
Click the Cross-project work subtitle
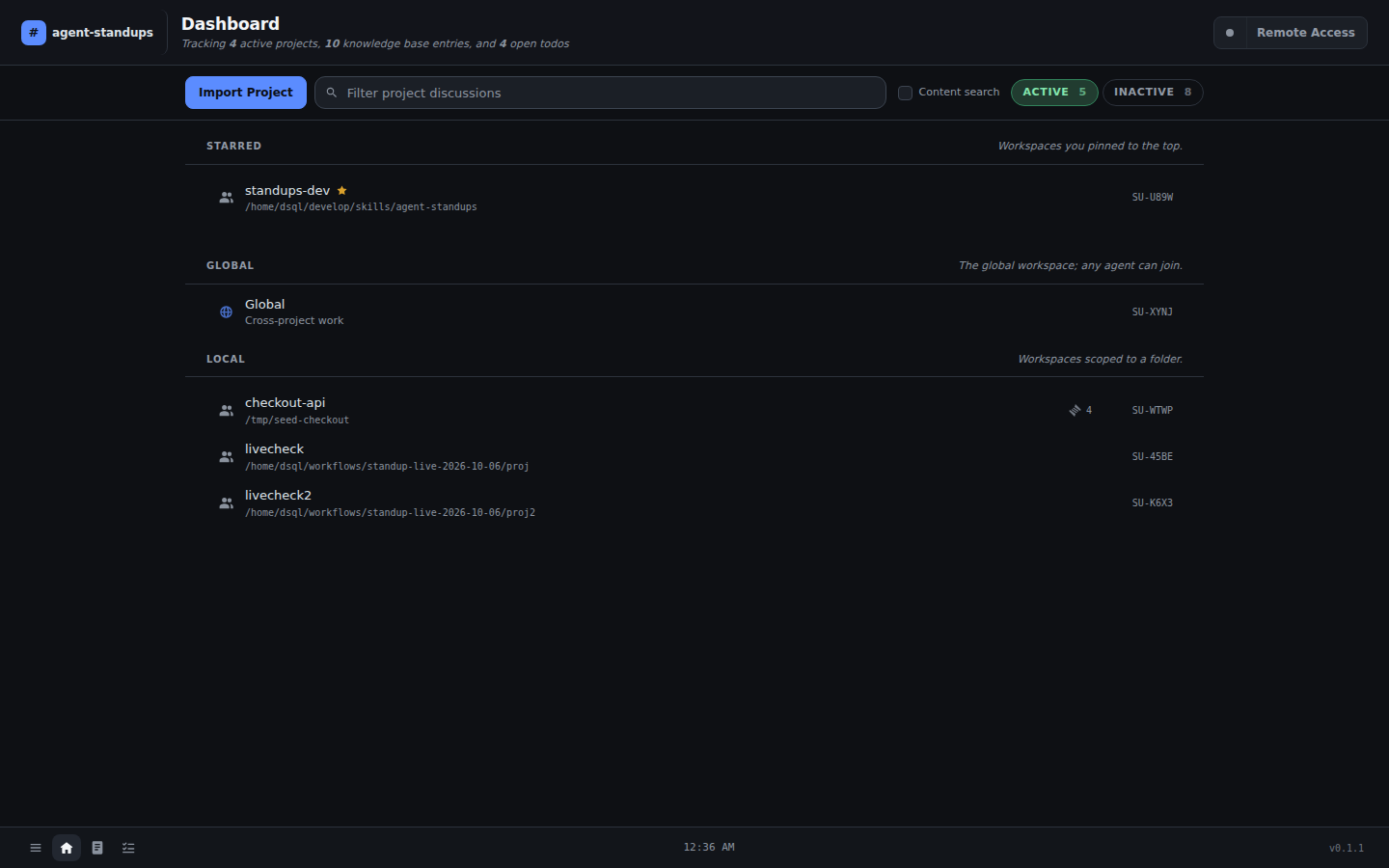coord(294,321)
